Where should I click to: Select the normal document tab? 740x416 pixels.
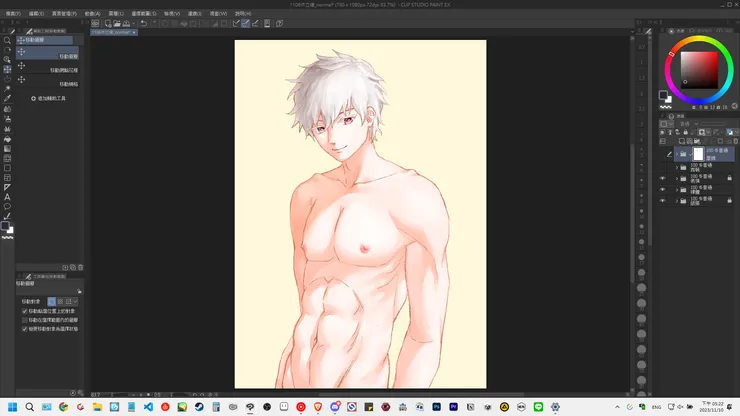114,32
